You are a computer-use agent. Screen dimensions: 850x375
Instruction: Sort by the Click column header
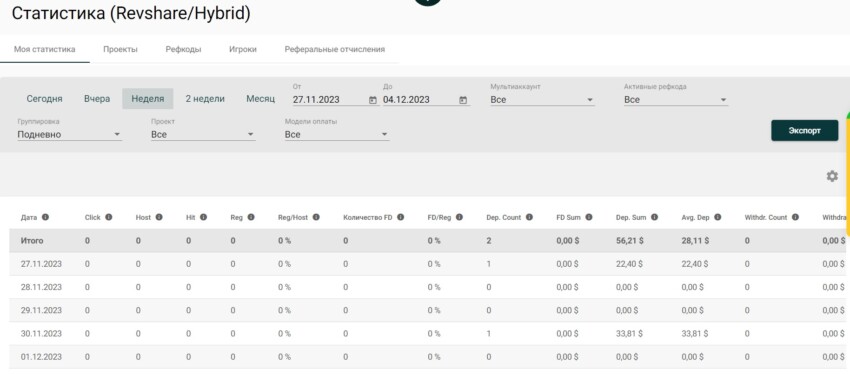93,217
